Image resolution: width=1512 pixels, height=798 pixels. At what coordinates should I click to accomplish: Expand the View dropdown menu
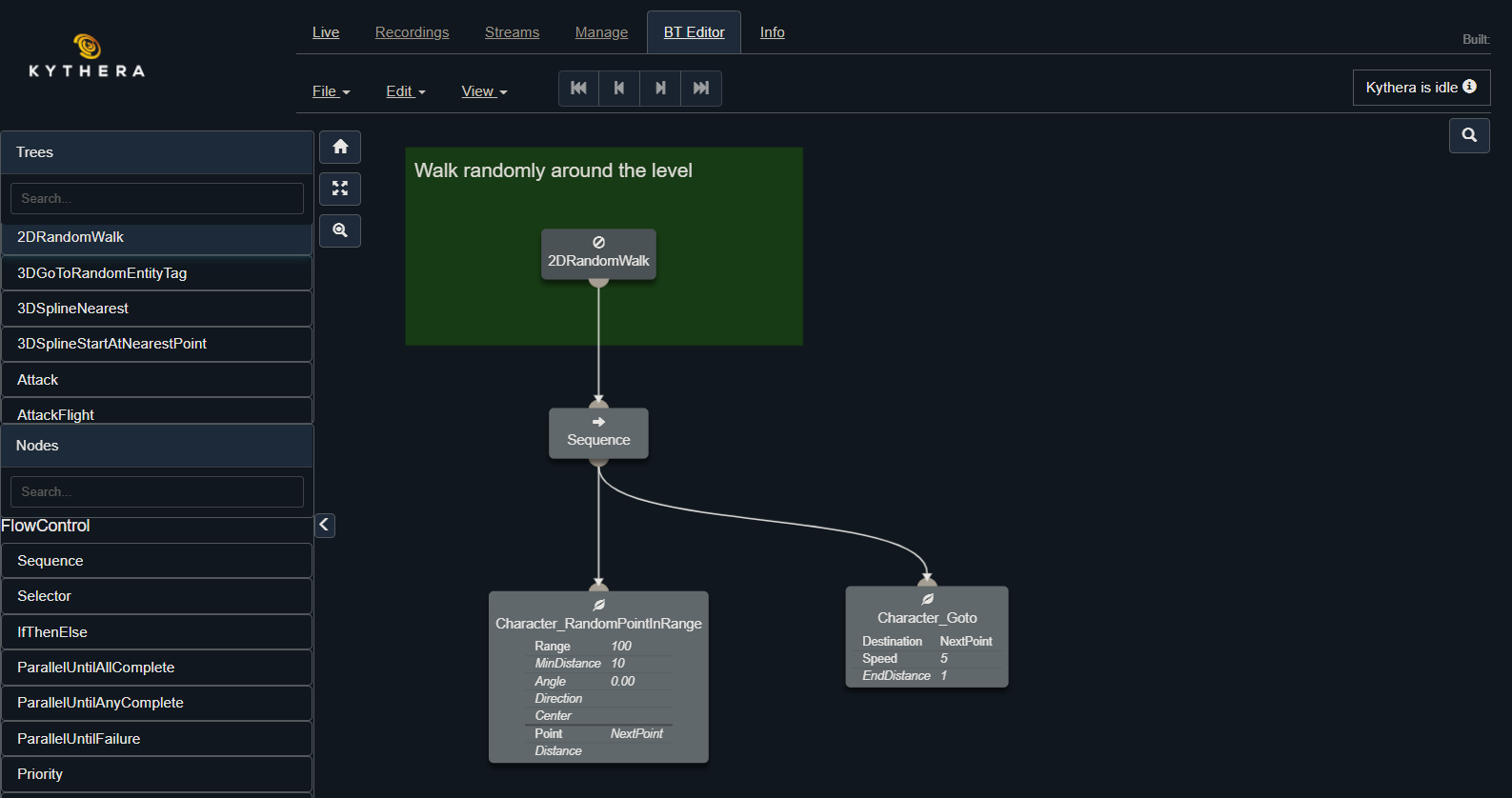(x=484, y=91)
